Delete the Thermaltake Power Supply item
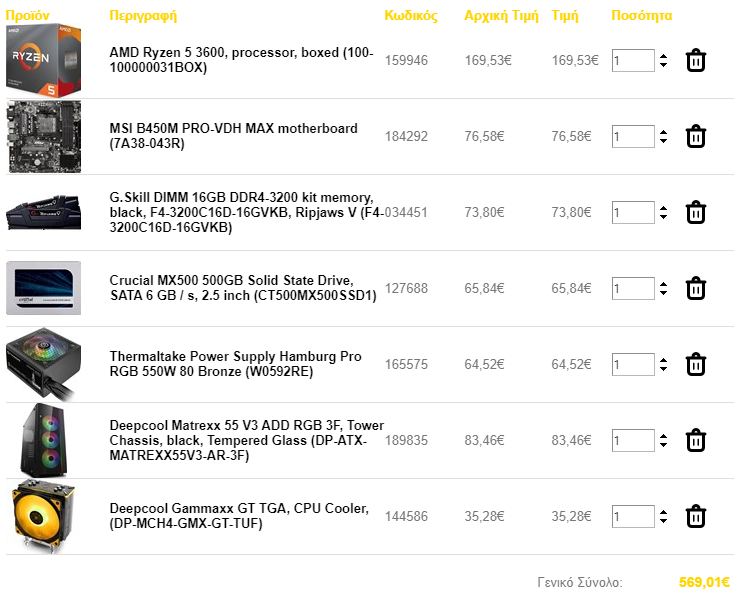The width and height of the screenshot is (739, 601). click(x=696, y=364)
